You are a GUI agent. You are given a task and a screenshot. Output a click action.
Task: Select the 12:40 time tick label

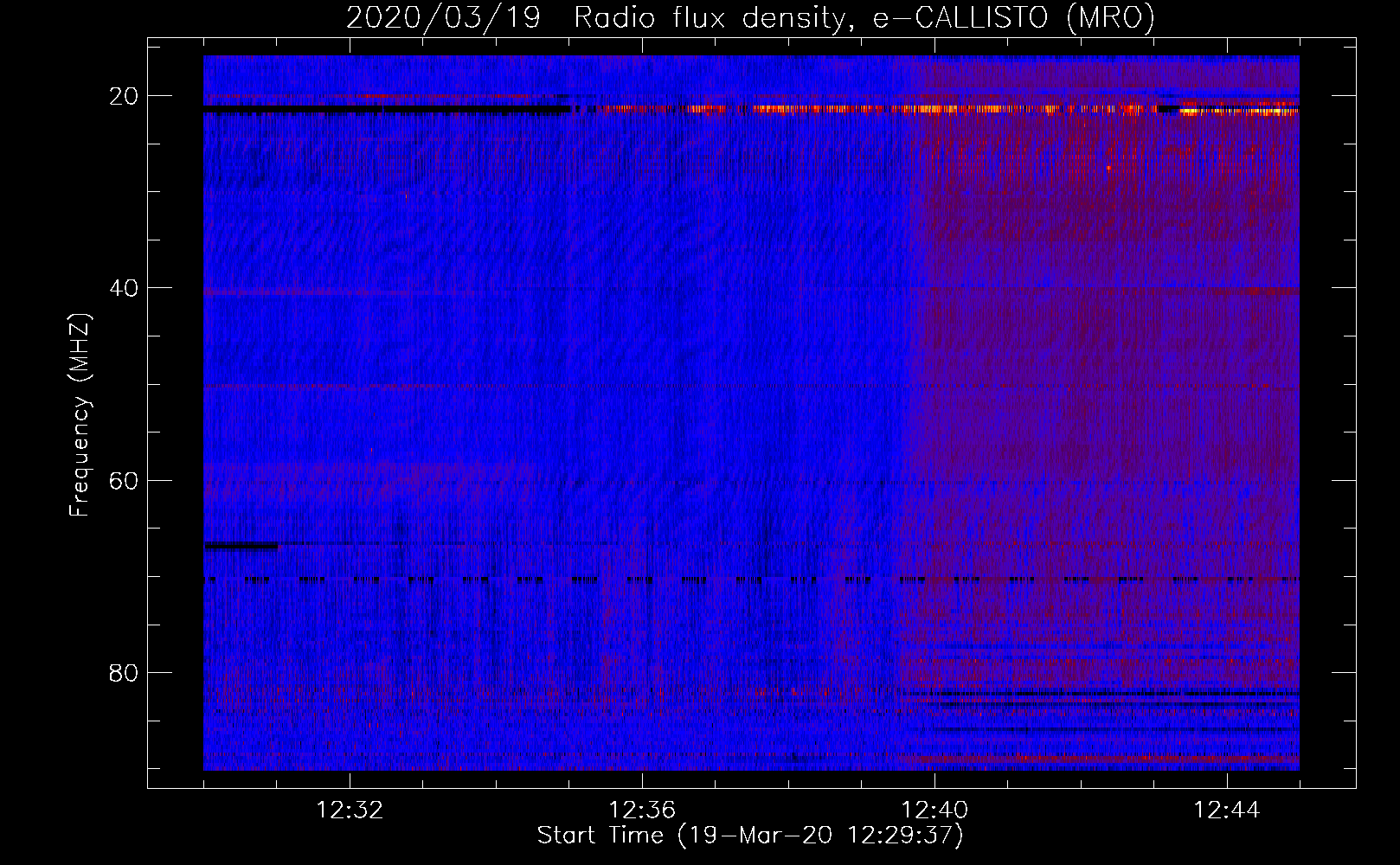coord(934,811)
